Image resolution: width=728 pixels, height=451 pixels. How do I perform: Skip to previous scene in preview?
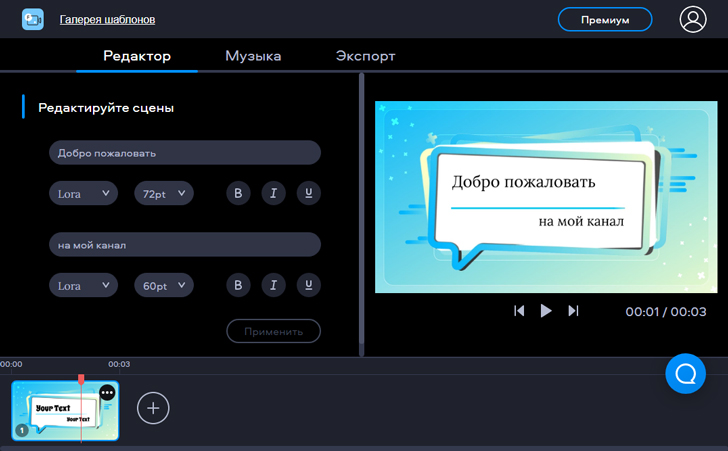click(x=519, y=311)
